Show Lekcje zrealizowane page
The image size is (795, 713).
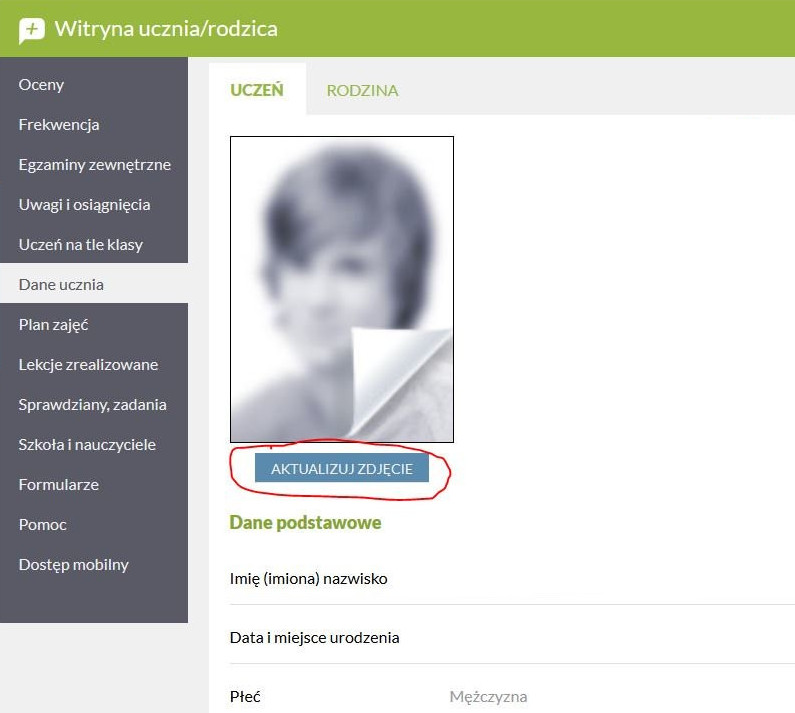94,365
